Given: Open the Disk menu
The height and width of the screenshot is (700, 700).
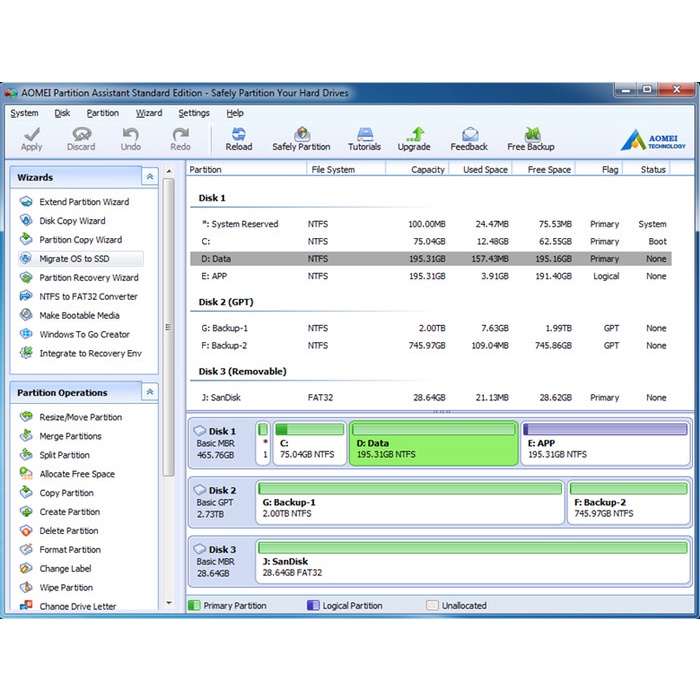Looking at the screenshot, I should [x=62, y=113].
